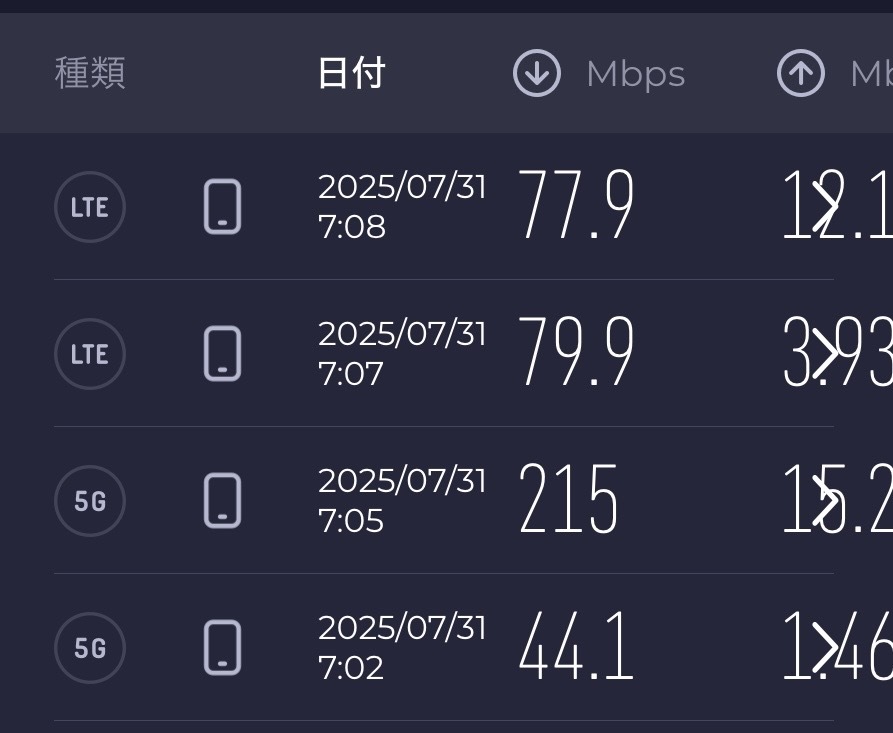Image resolution: width=893 pixels, height=733 pixels.
Task: Select the 44.1 Mbps download result
Action: [x=576, y=648]
